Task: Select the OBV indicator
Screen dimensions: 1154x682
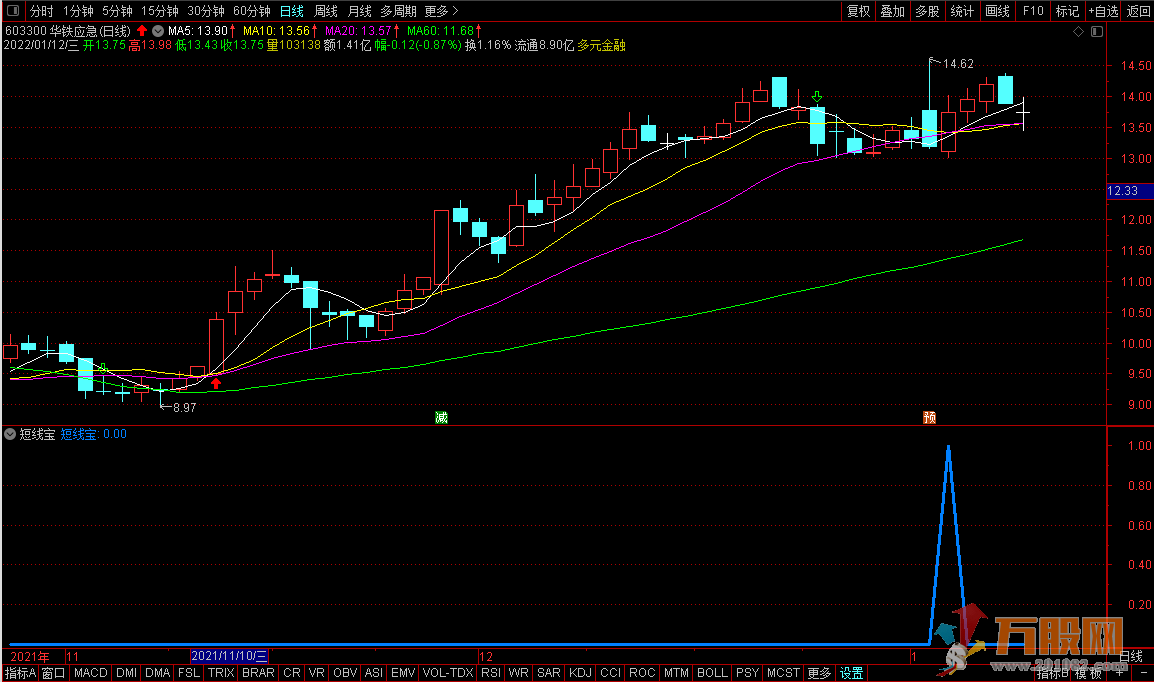Action: (344, 673)
